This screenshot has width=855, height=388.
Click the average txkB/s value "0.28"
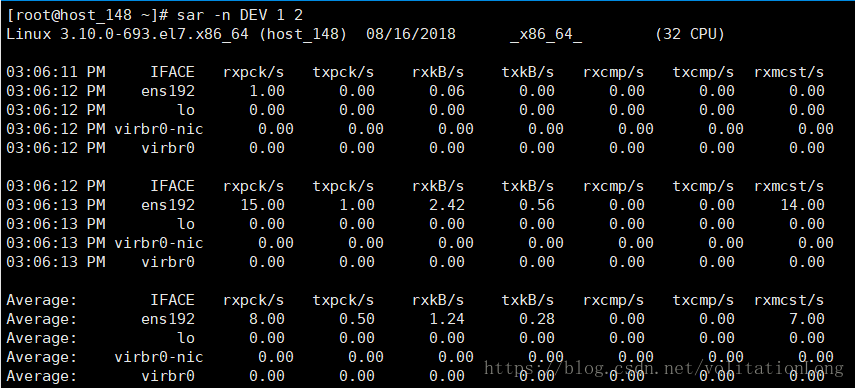pos(537,319)
